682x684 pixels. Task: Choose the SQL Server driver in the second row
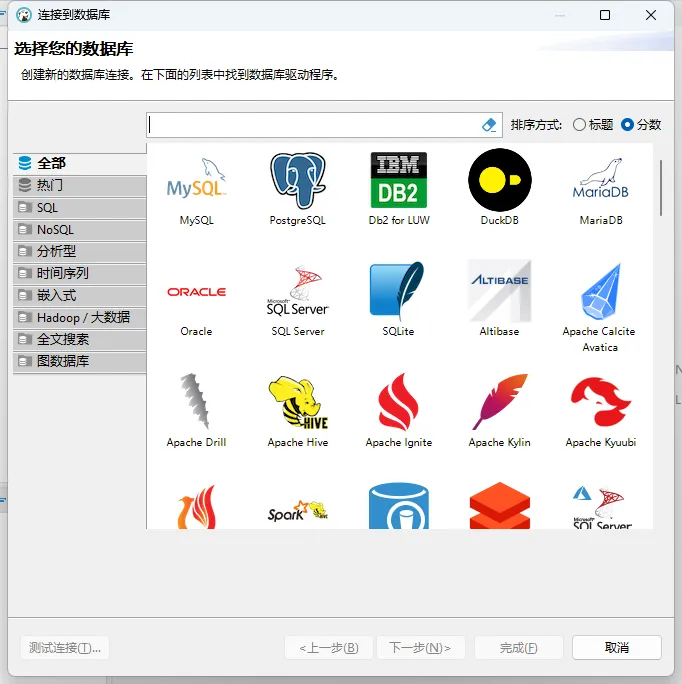click(x=298, y=301)
